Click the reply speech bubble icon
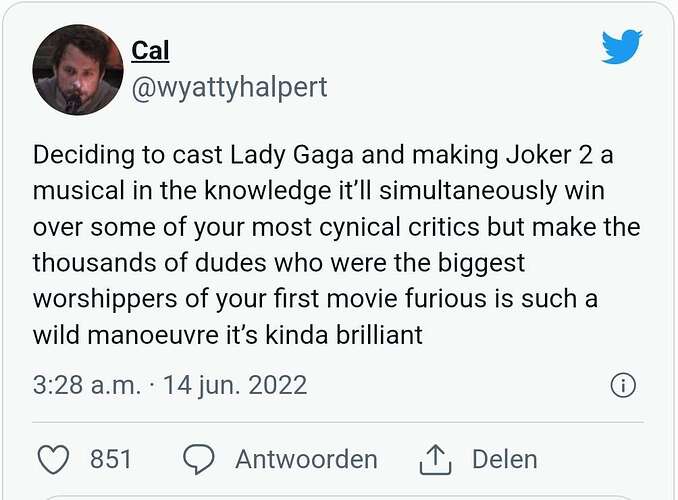This screenshot has width=678, height=500. pyautogui.click(x=200, y=459)
